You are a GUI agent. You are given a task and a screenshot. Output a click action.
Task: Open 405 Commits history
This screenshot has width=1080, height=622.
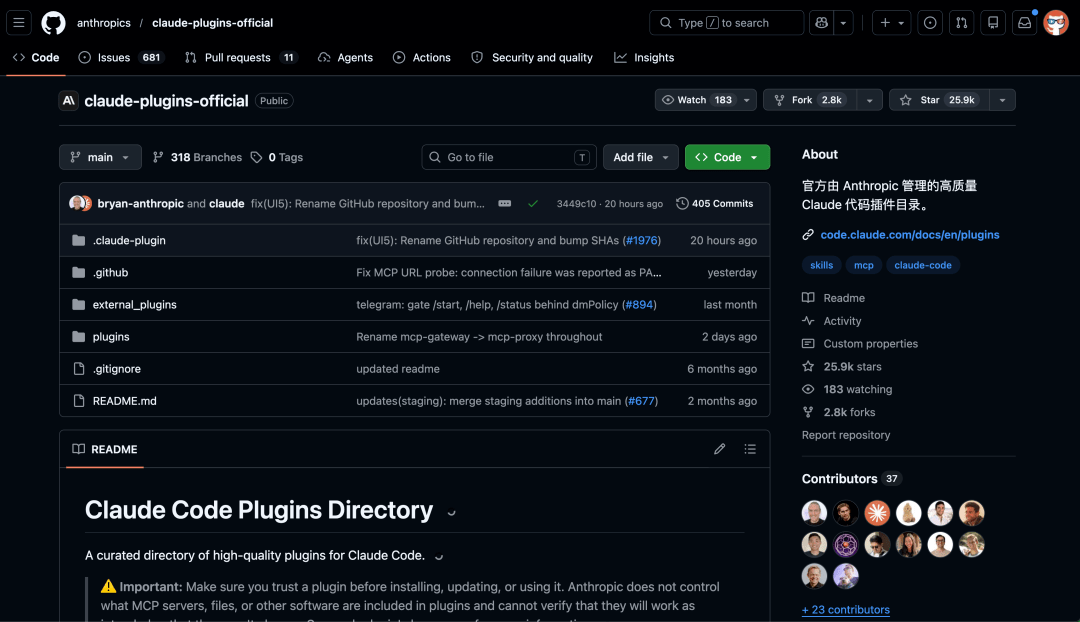pyautogui.click(x=715, y=204)
